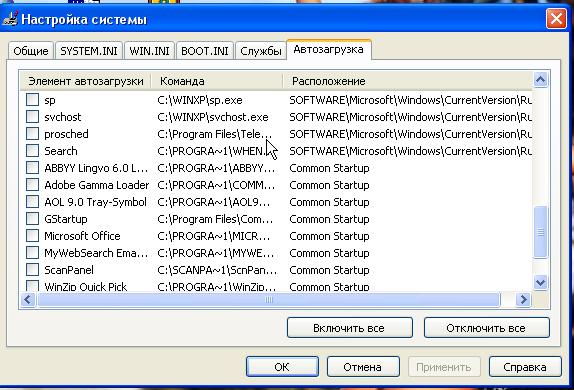Click the Применить button
This screenshot has width=574, height=390.
tap(444, 367)
